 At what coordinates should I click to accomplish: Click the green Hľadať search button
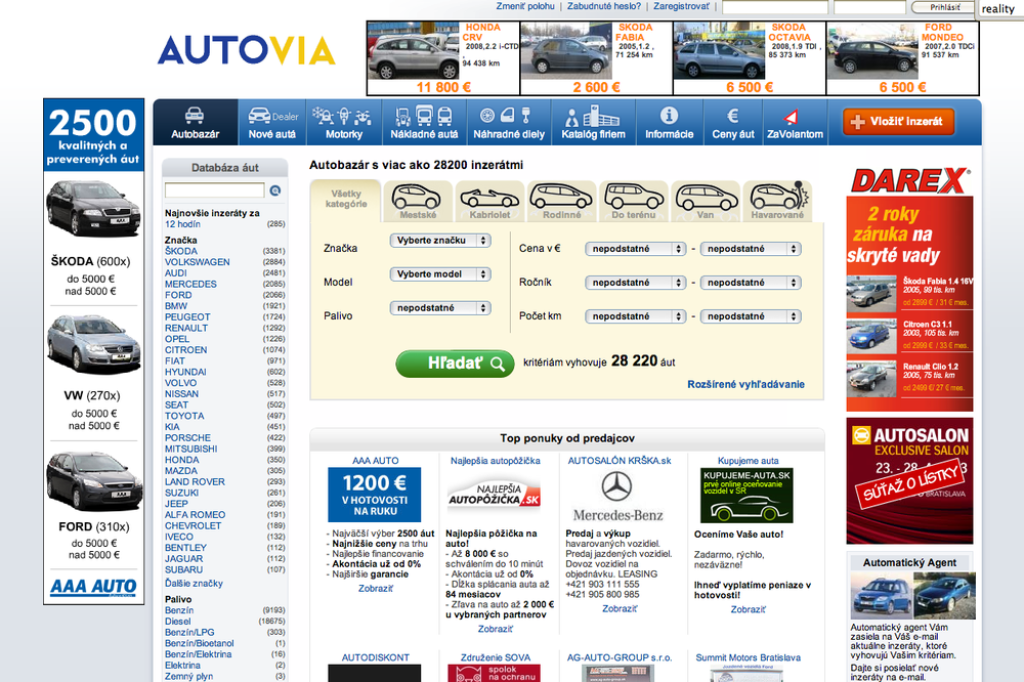click(455, 363)
